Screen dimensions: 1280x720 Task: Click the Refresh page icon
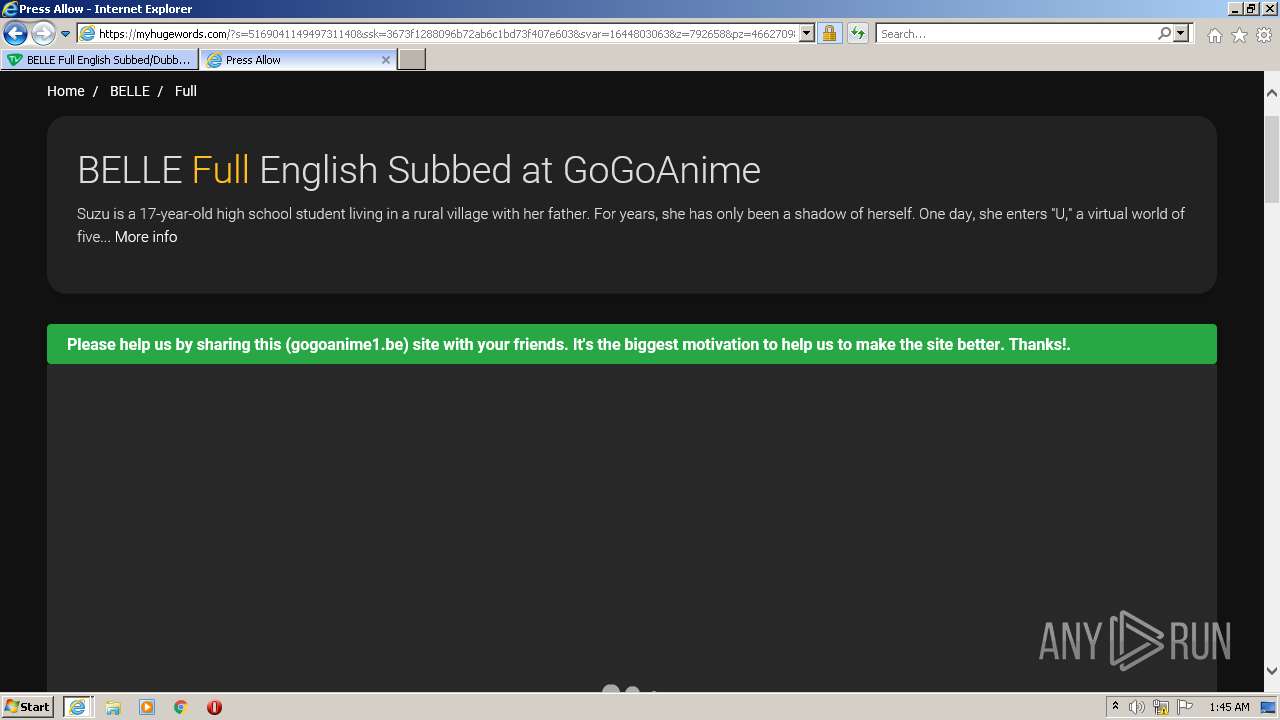[x=858, y=34]
